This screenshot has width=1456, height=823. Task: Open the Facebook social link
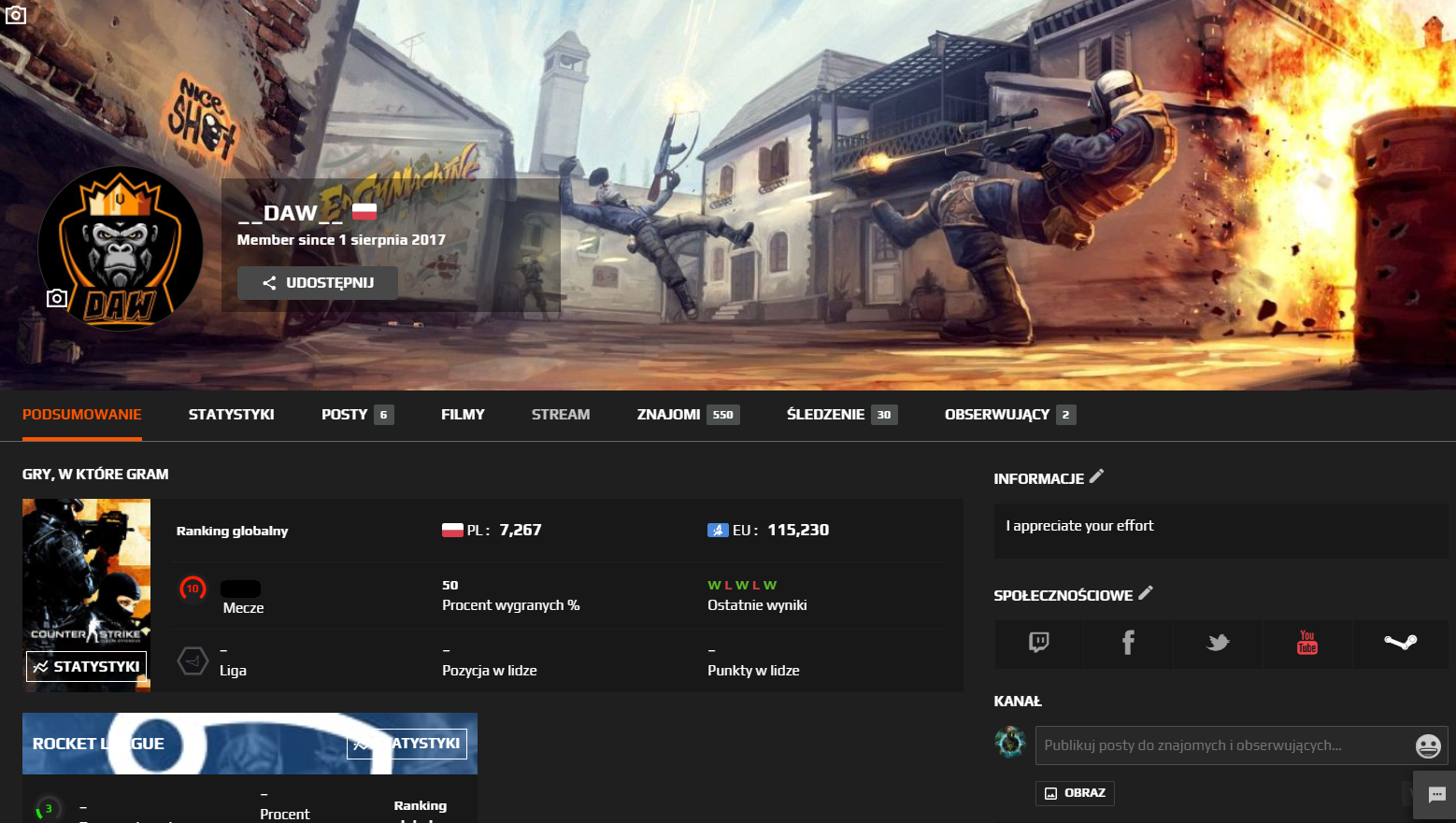pos(1128,643)
